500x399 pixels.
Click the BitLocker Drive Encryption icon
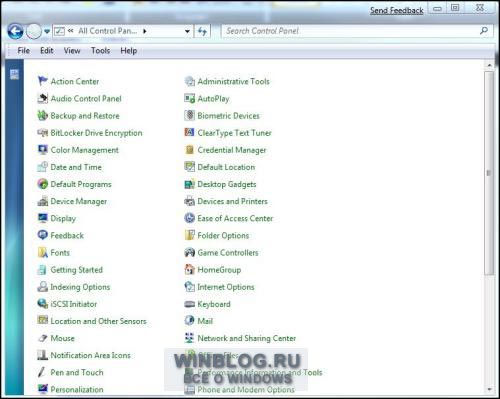pos(43,133)
